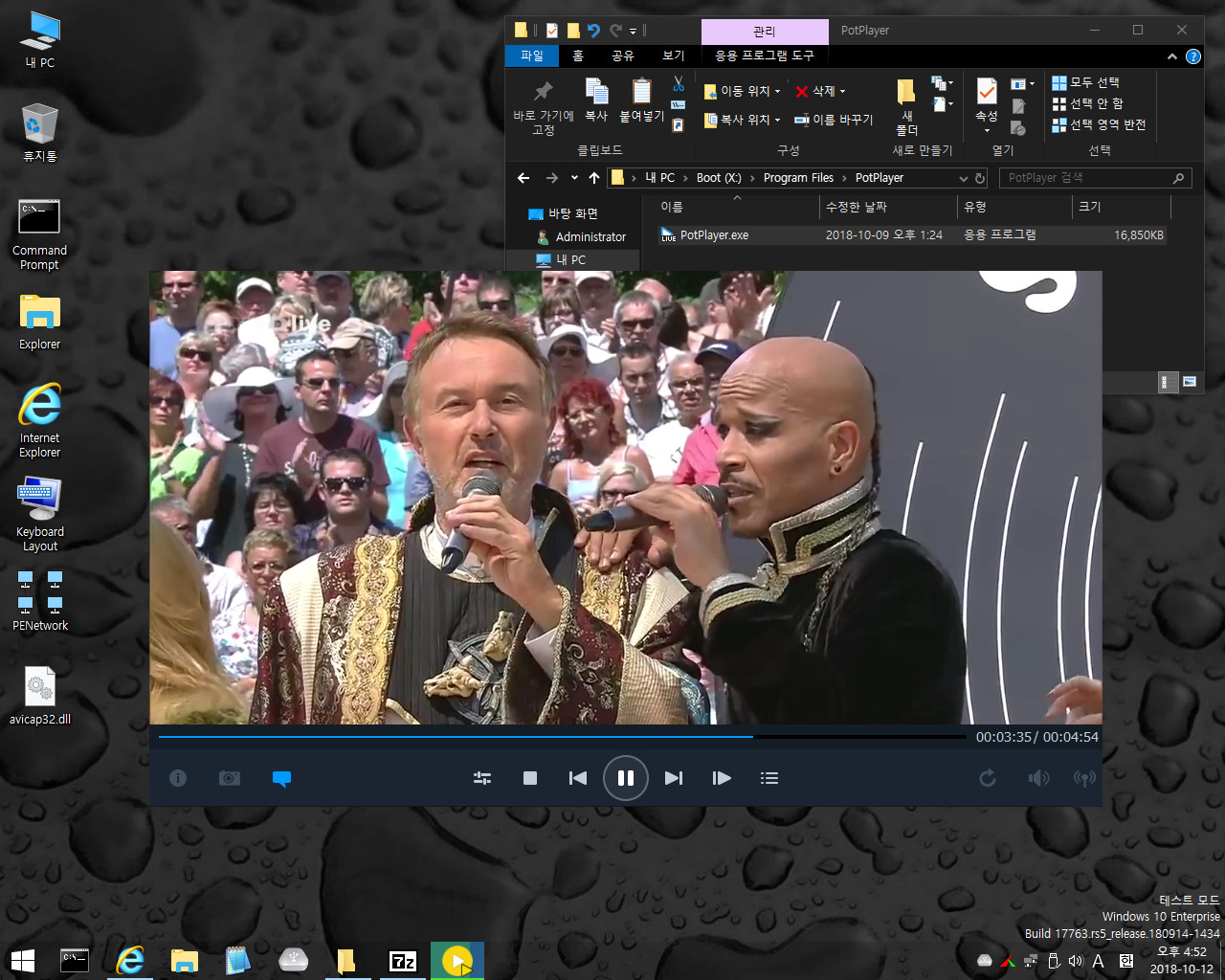1225x980 pixels.
Task: Open the Delete dropdown arrow
Action: 843,92
